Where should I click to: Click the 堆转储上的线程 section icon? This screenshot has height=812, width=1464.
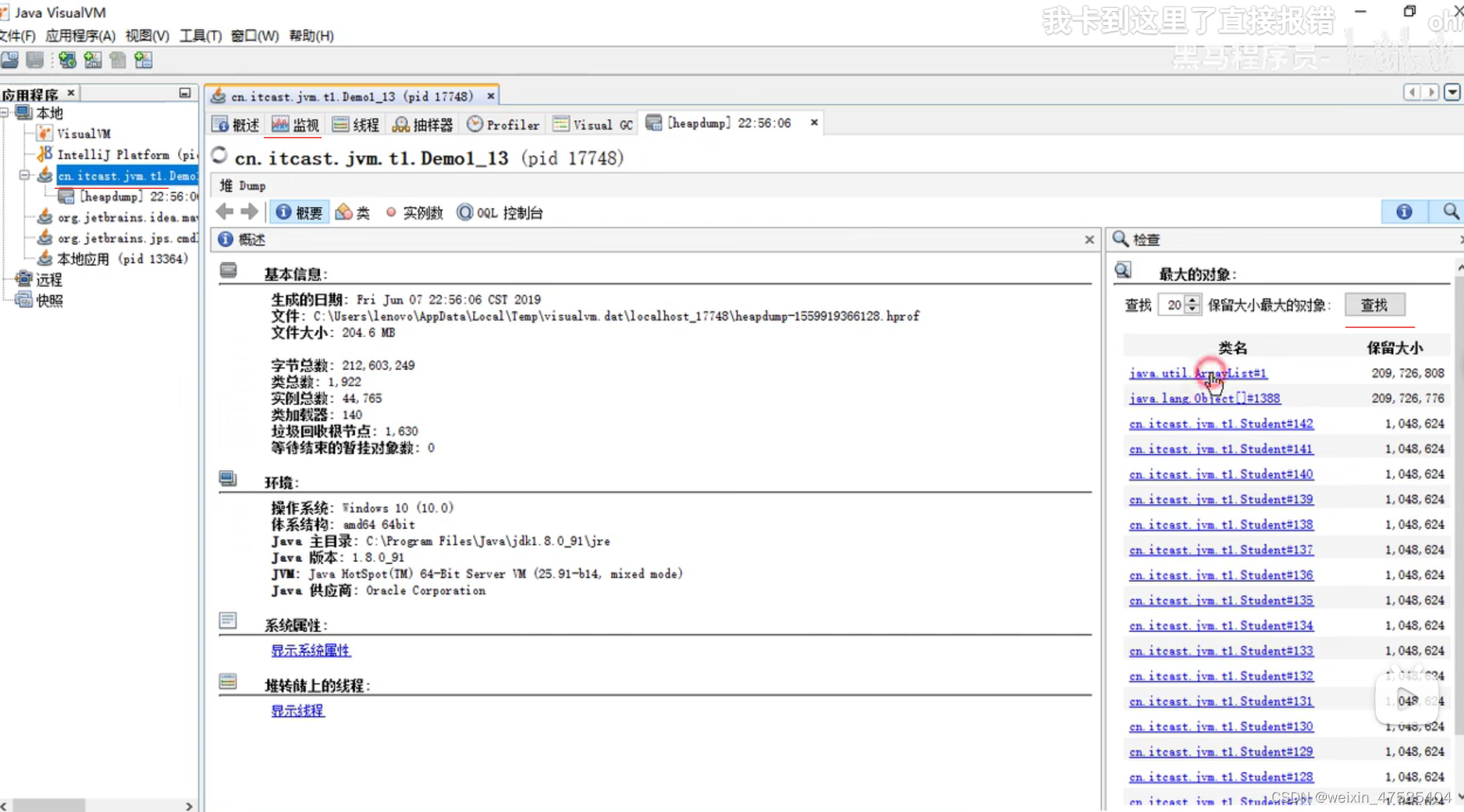point(228,682)
